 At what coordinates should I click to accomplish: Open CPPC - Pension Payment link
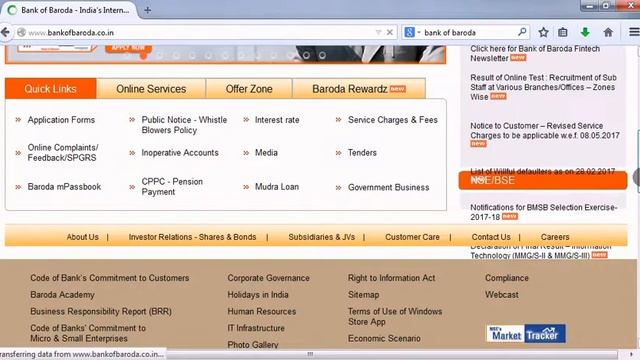pyautogui.click(x=172, y=187)
